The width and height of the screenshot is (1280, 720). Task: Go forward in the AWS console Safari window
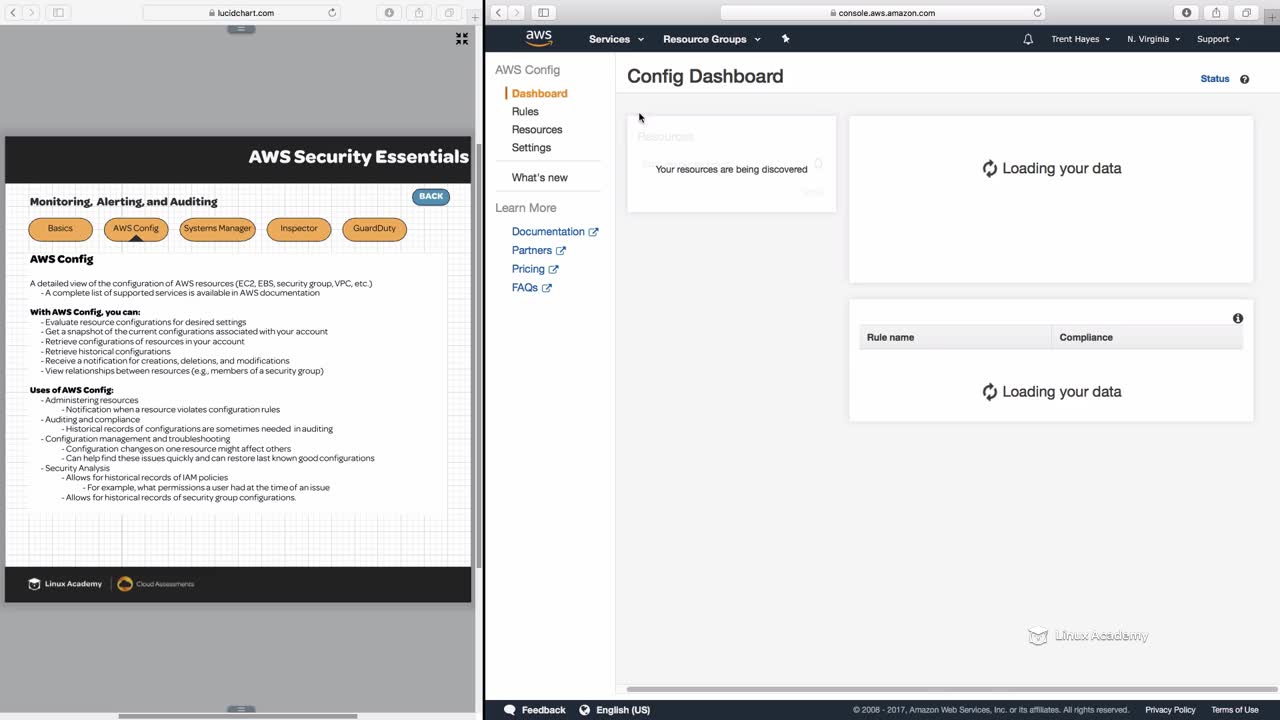point(517,13)
